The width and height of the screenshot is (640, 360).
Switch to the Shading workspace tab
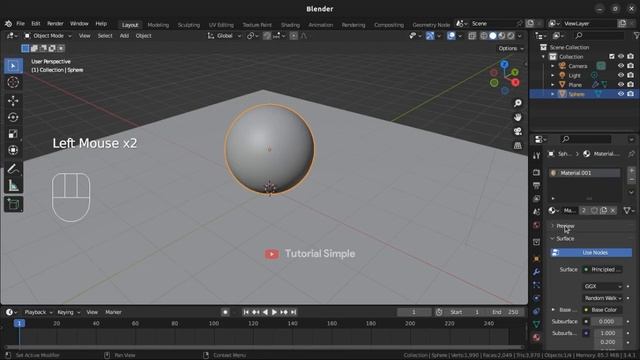(x=290, y=25)
